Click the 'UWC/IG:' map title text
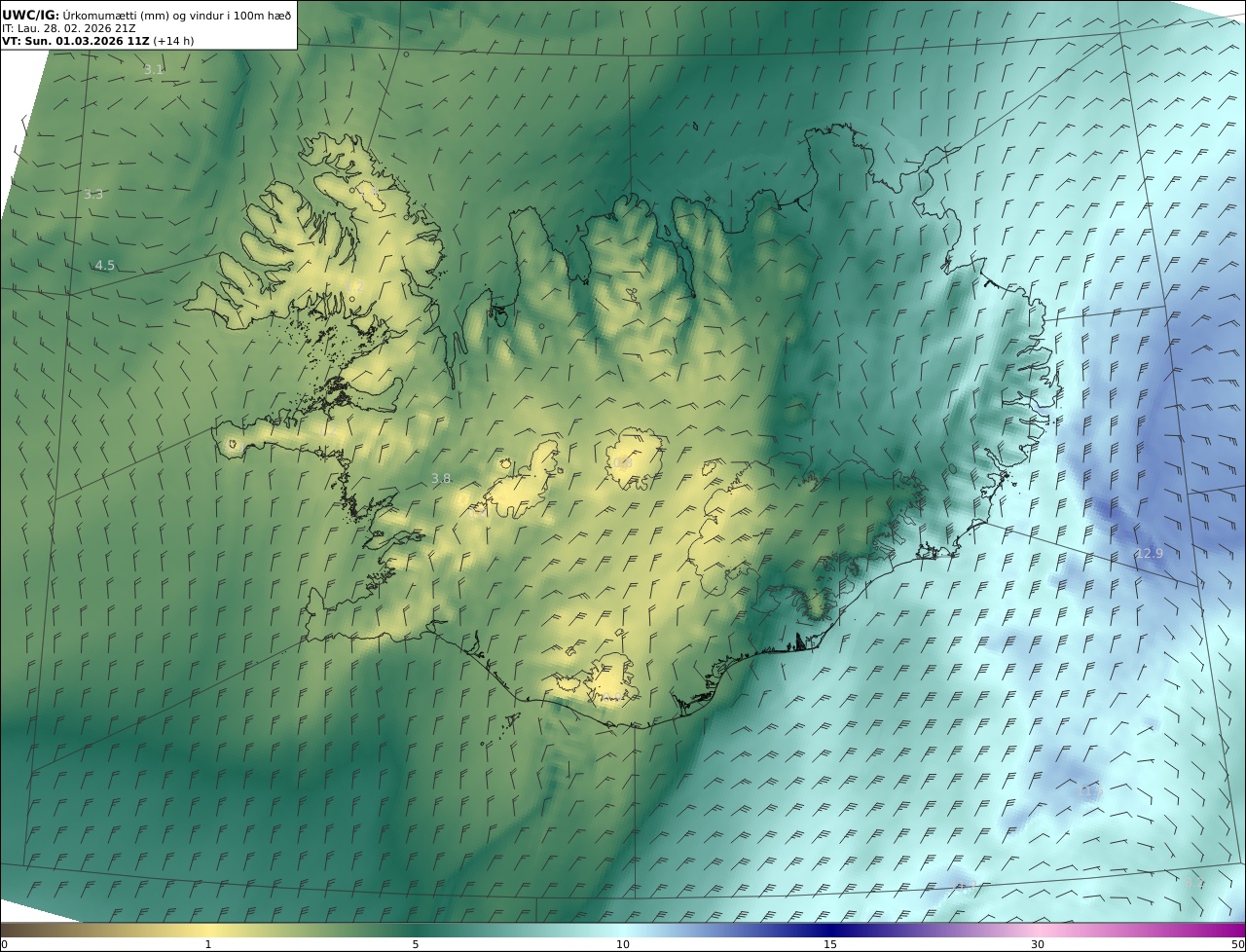This screenshot has height=952, width=1246. (31, 15)
